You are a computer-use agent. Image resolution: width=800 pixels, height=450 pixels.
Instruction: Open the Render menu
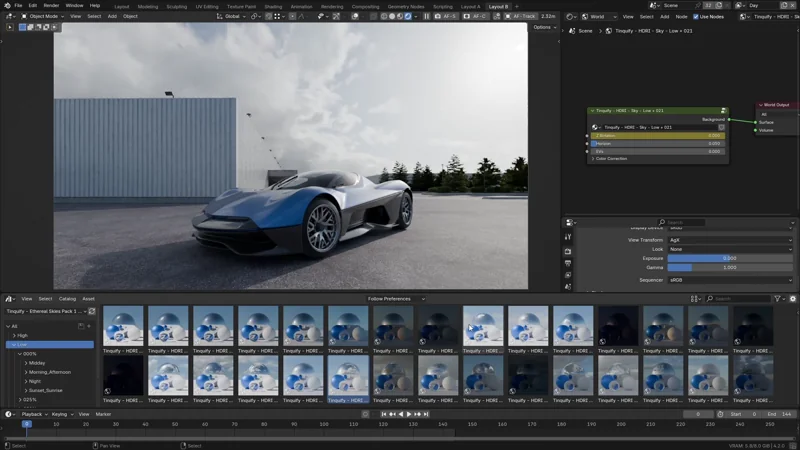pos(51,5)
